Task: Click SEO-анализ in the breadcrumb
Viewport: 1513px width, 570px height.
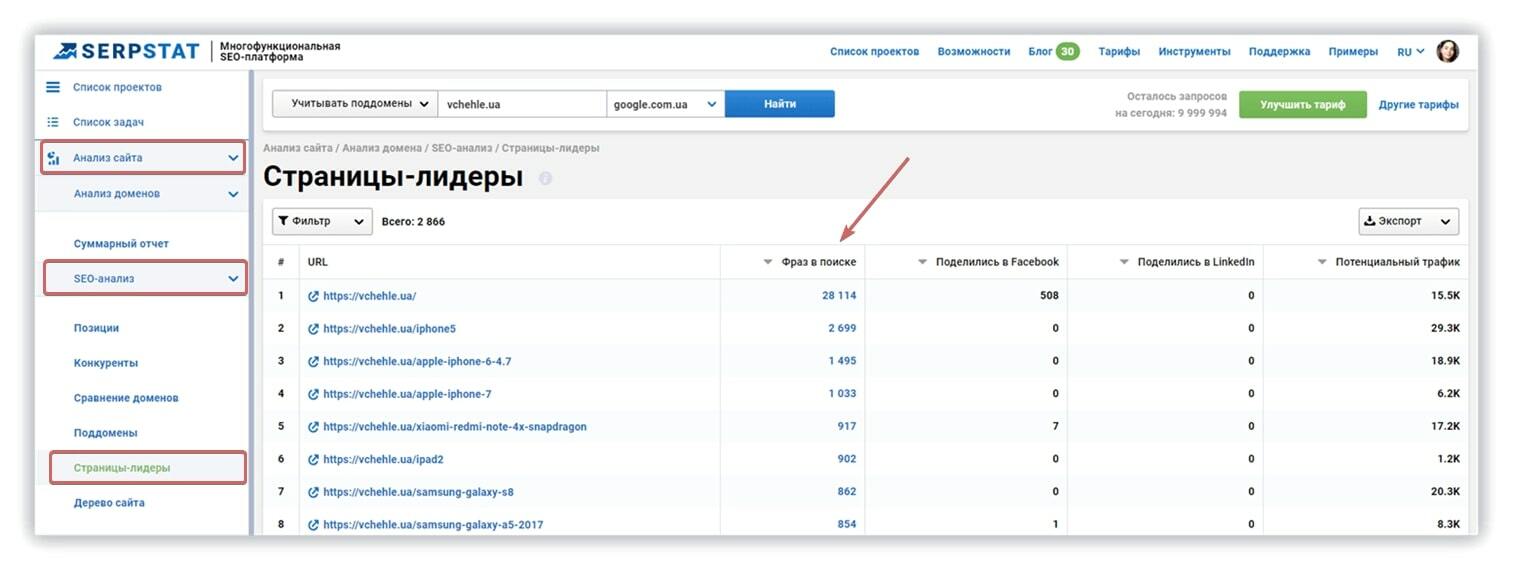Action: (463, 148)
